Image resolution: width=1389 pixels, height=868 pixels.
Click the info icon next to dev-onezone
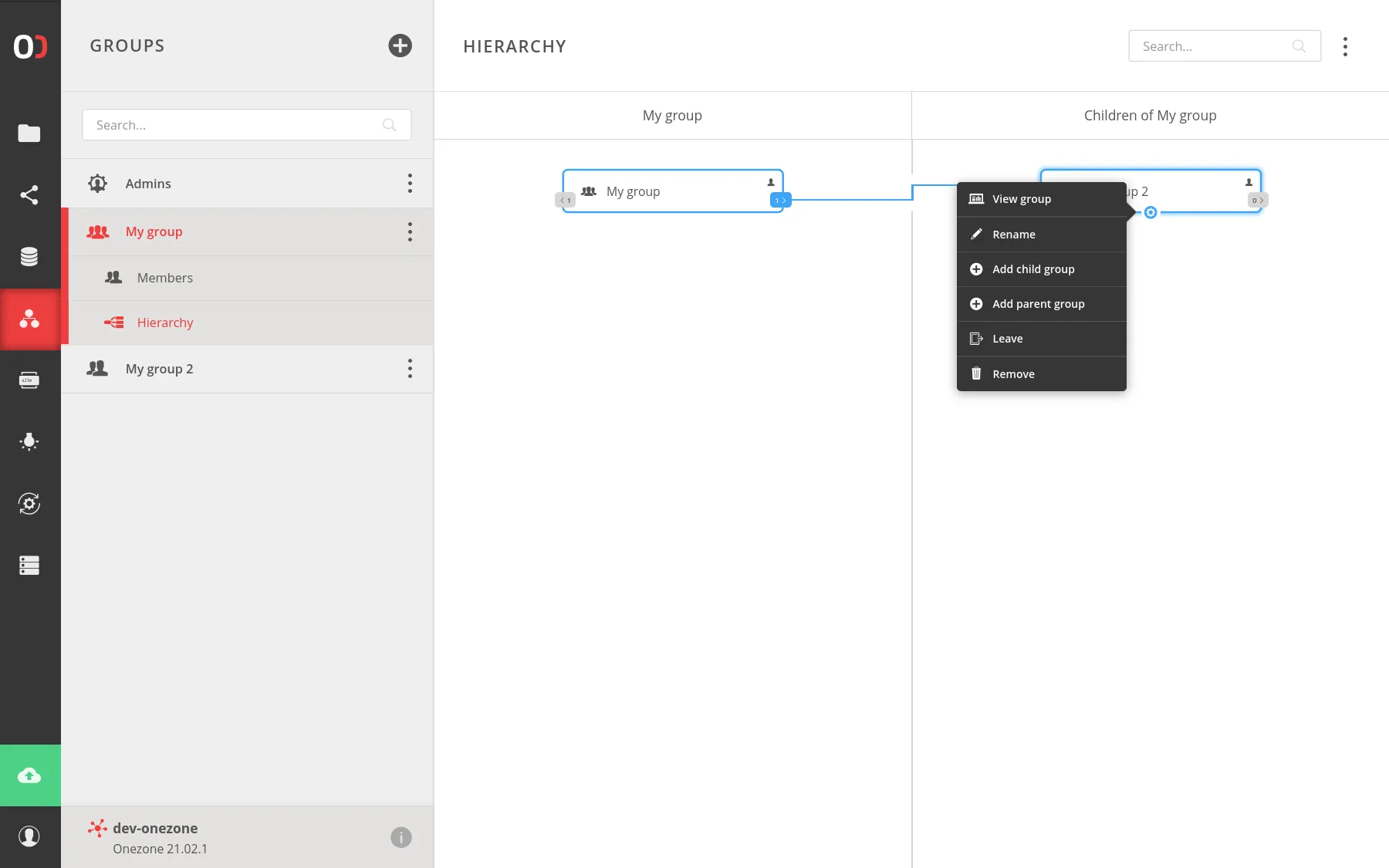400,836
